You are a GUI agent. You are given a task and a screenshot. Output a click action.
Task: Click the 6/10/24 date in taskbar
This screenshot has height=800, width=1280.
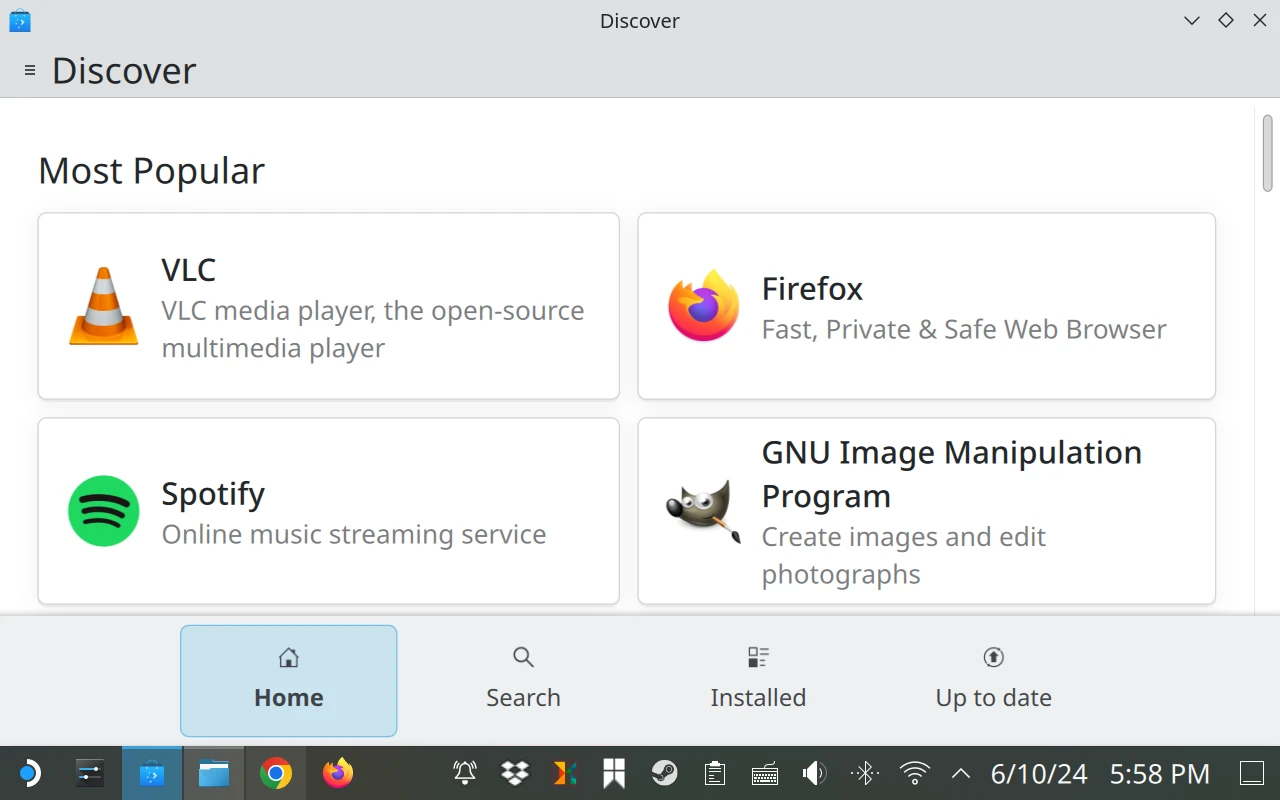pos(1039,774)
